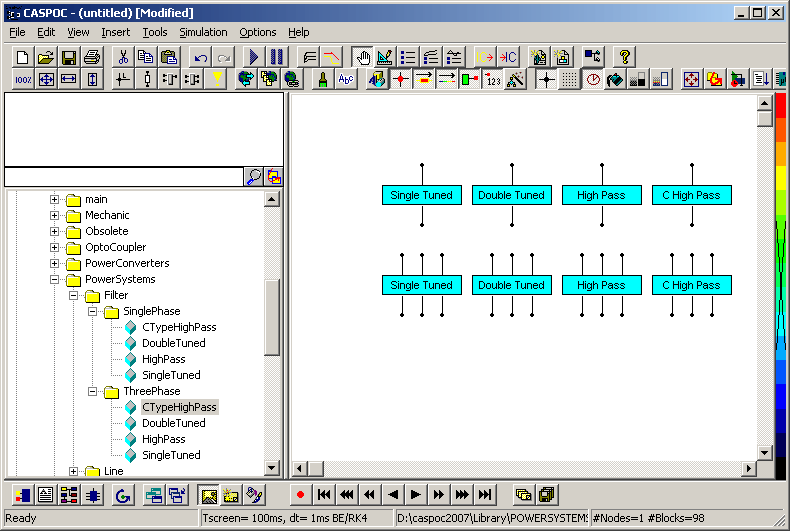Open the Help menu
This screenshot has height=531, width=790.
tap(298, 32)
